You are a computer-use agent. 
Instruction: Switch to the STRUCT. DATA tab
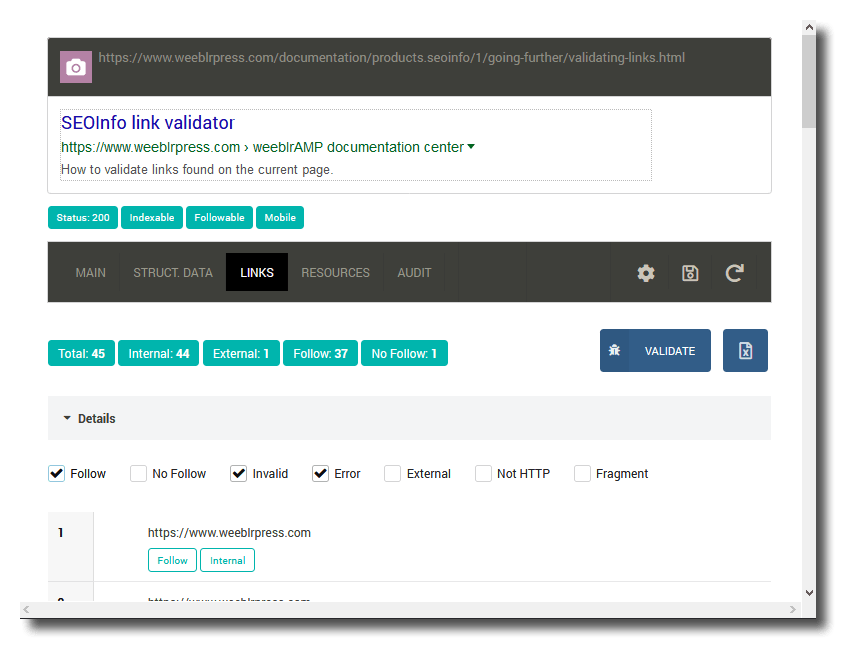point(173,273)
